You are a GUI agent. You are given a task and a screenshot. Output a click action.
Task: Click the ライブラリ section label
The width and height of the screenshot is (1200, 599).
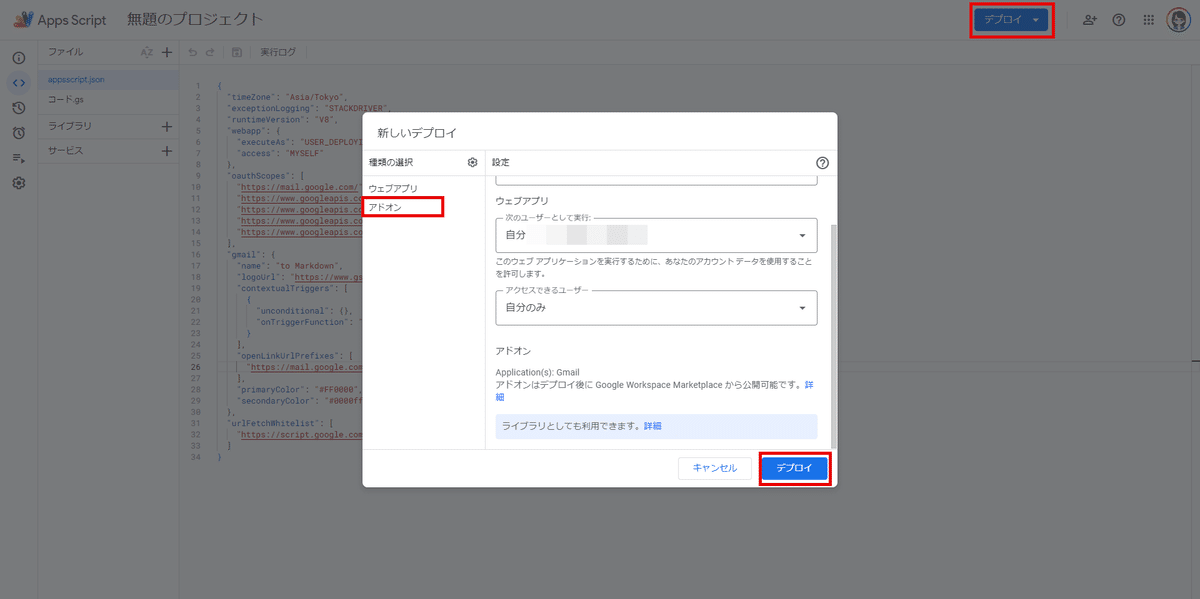point(70,127)
